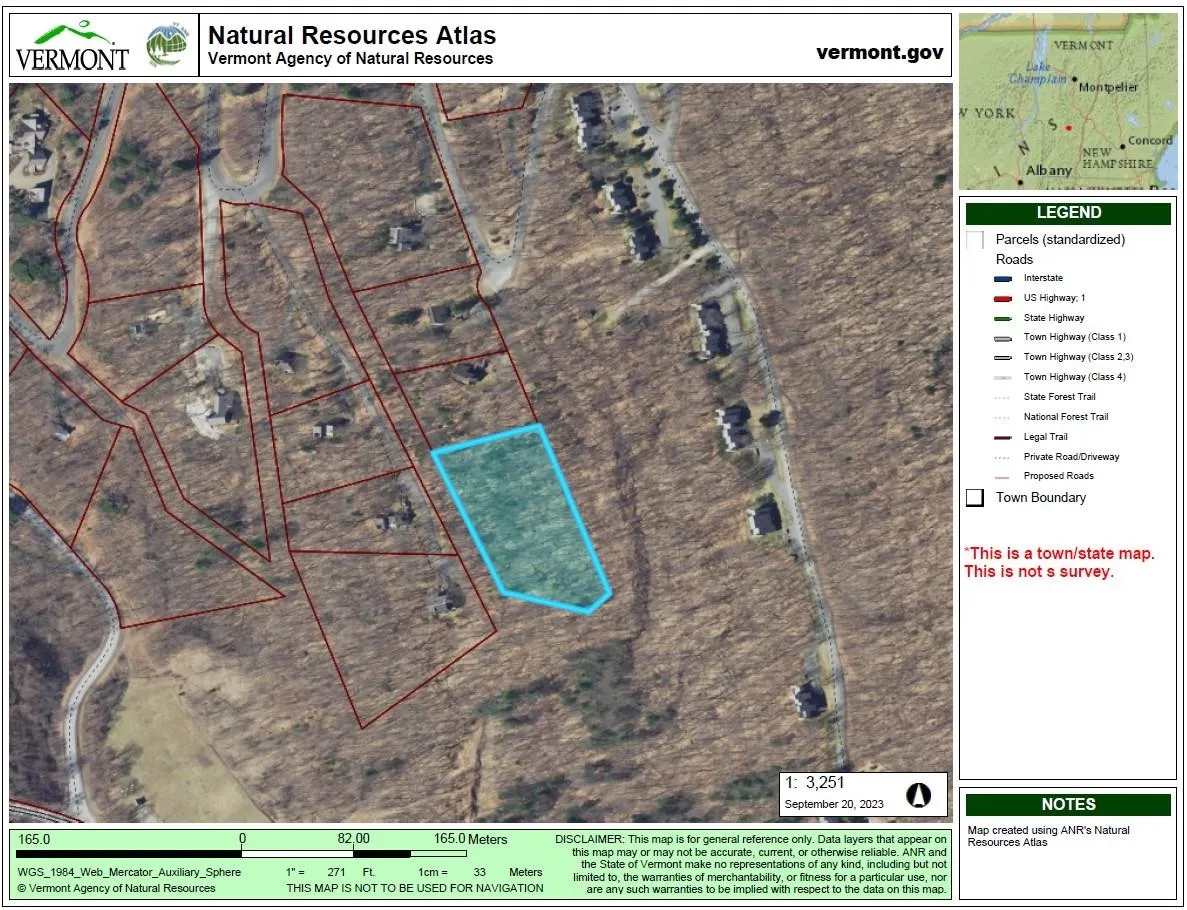
Task: Click the Legal Trail dark line symbol
Action: point(1003,438)
